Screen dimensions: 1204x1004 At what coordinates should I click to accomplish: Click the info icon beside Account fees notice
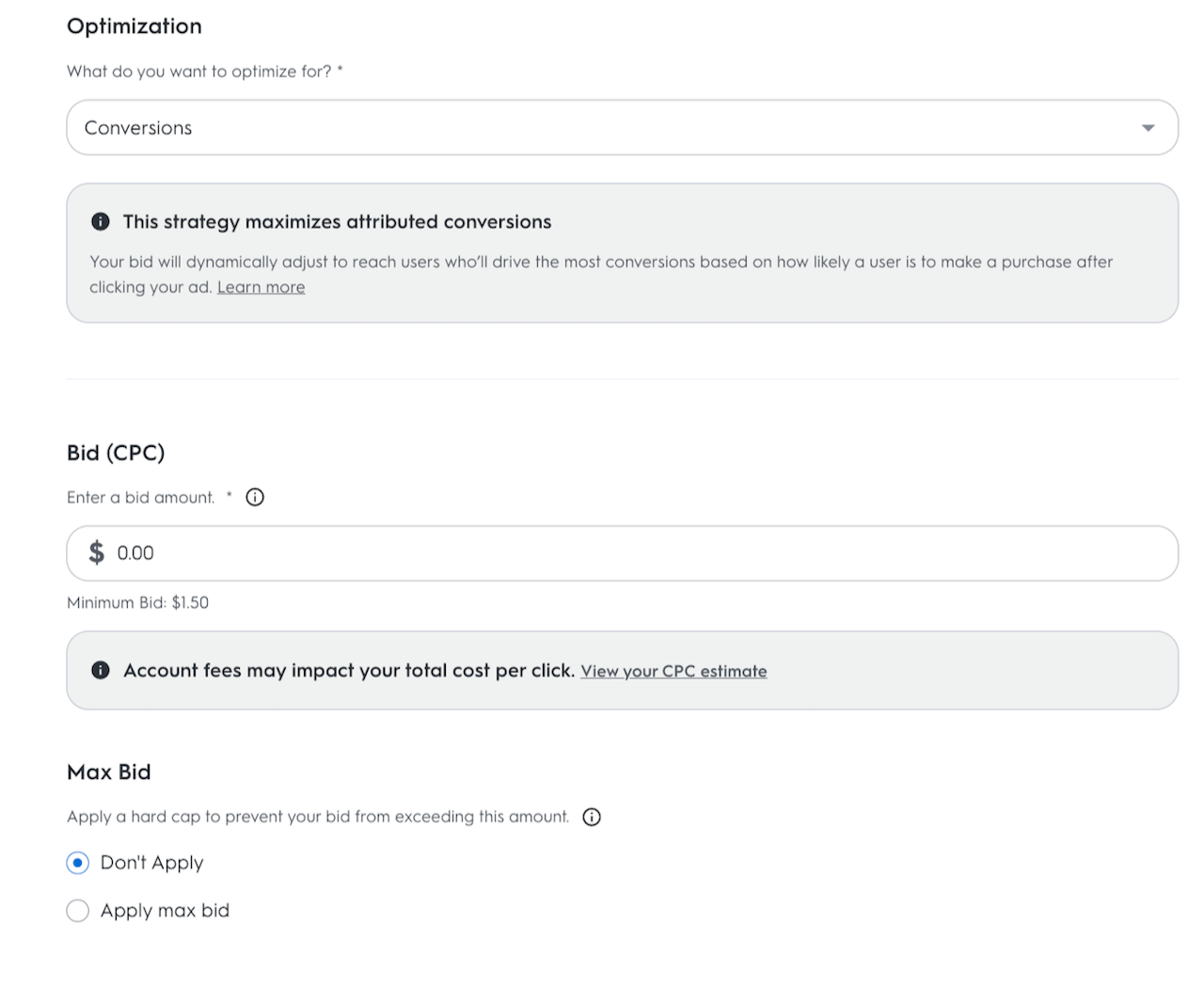(101, 670)
